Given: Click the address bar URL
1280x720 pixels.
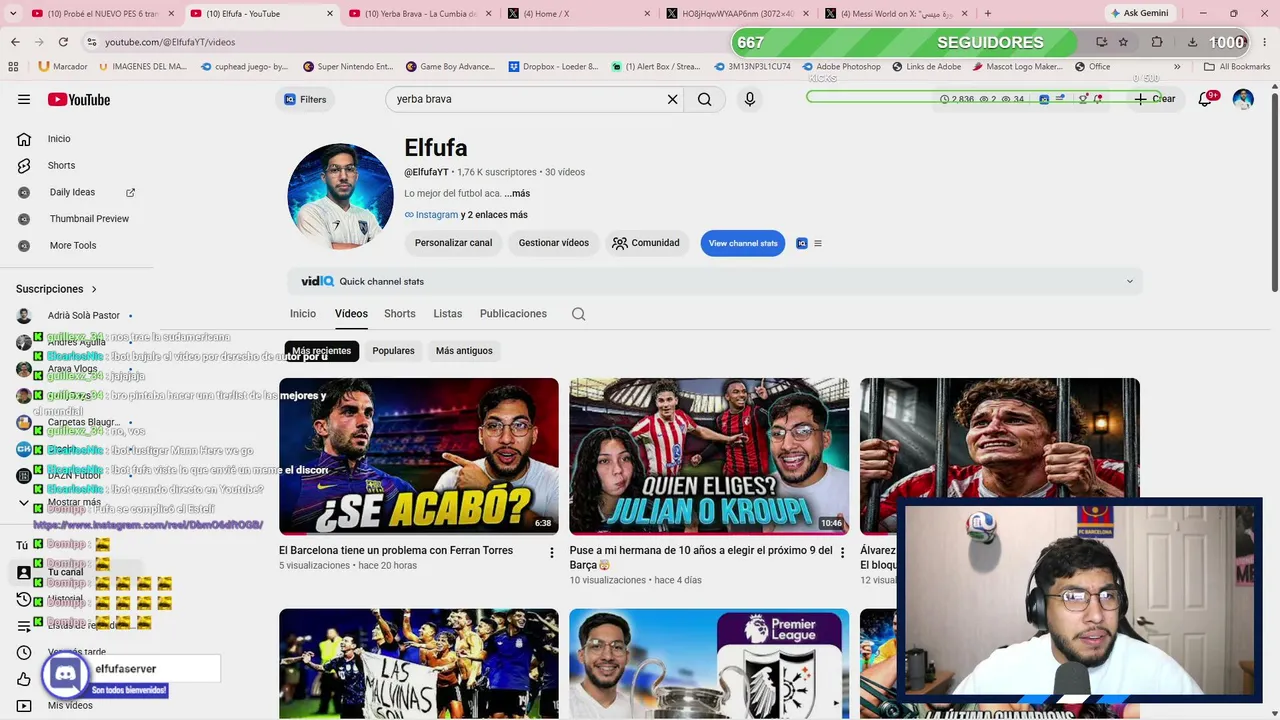Looking at the screenshot, I should click(x=170, y=42).
